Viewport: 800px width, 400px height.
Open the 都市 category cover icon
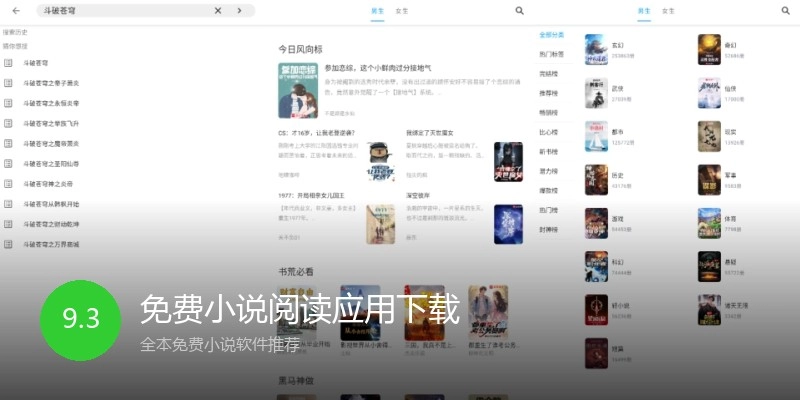point(596,135)
